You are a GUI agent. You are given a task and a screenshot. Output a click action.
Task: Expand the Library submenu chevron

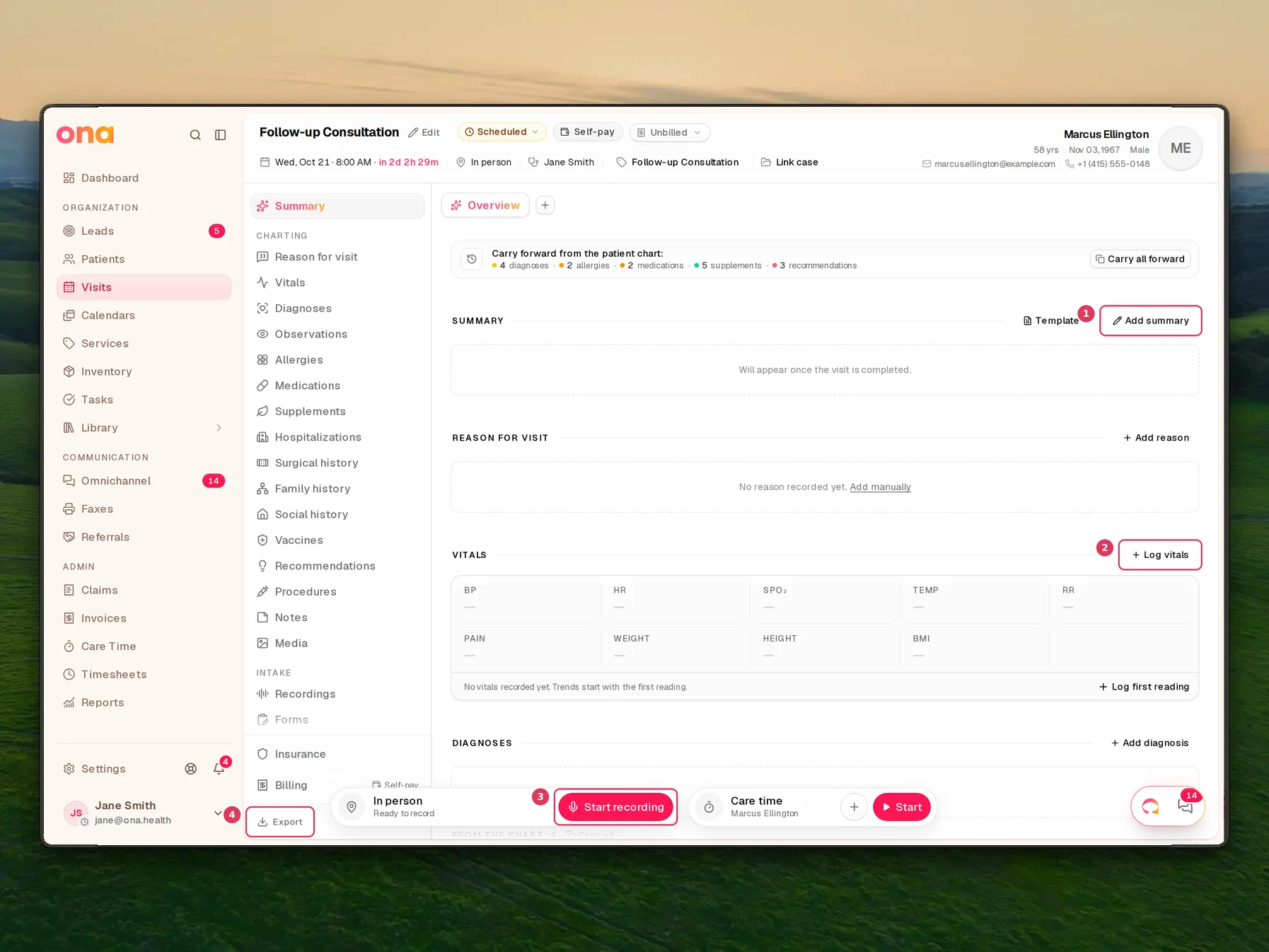click(x=219, y=428)
